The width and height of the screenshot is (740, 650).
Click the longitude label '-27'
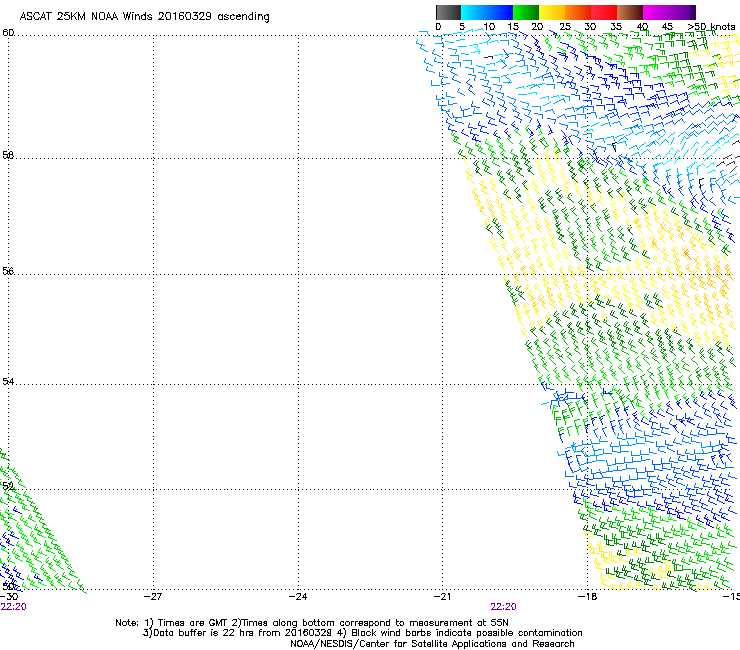153,597
